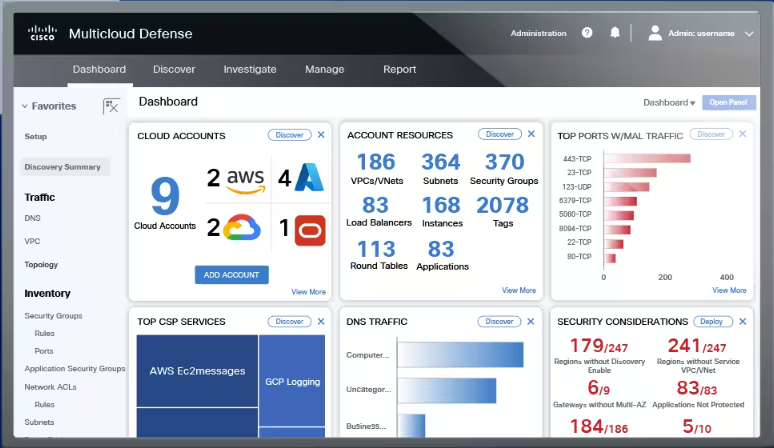Click the Azure logo in Cloud Accounts

coord(310,177)
